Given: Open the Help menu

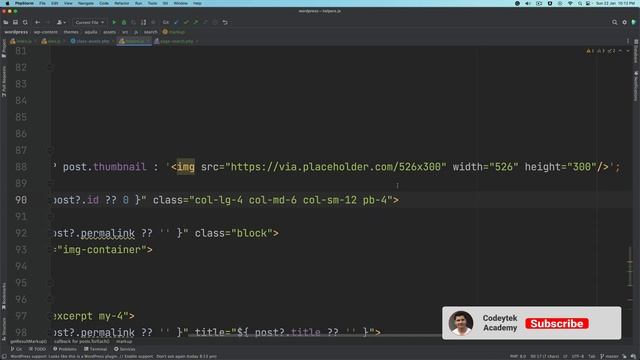Looking at the screenshot, I should [197, 3].
